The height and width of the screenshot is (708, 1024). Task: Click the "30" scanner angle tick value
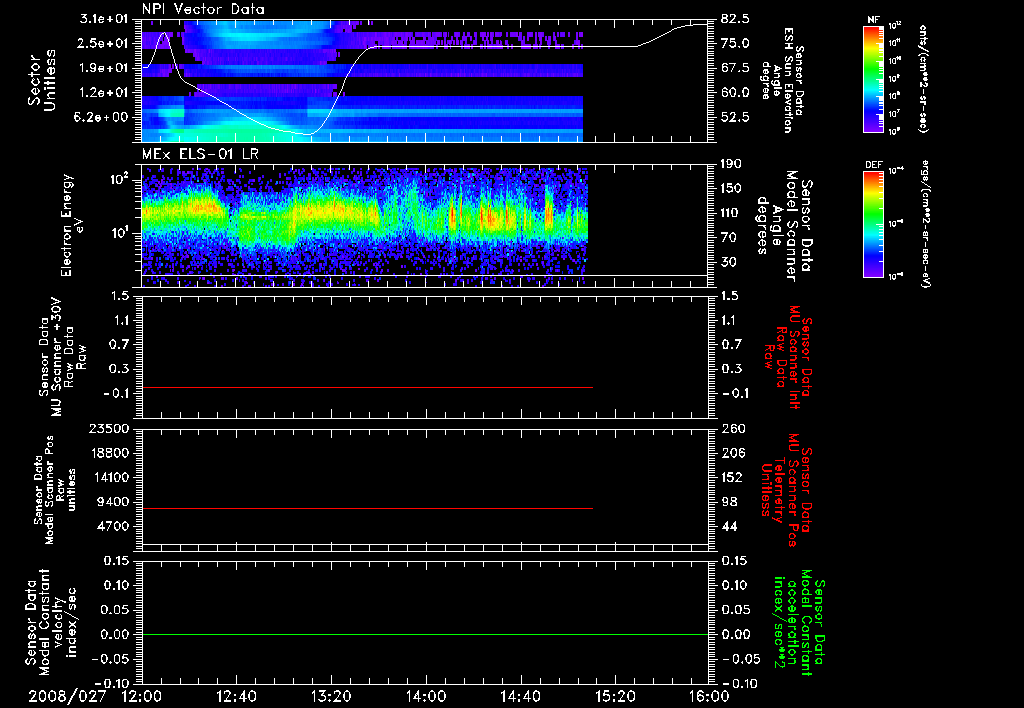click(730, 262)
